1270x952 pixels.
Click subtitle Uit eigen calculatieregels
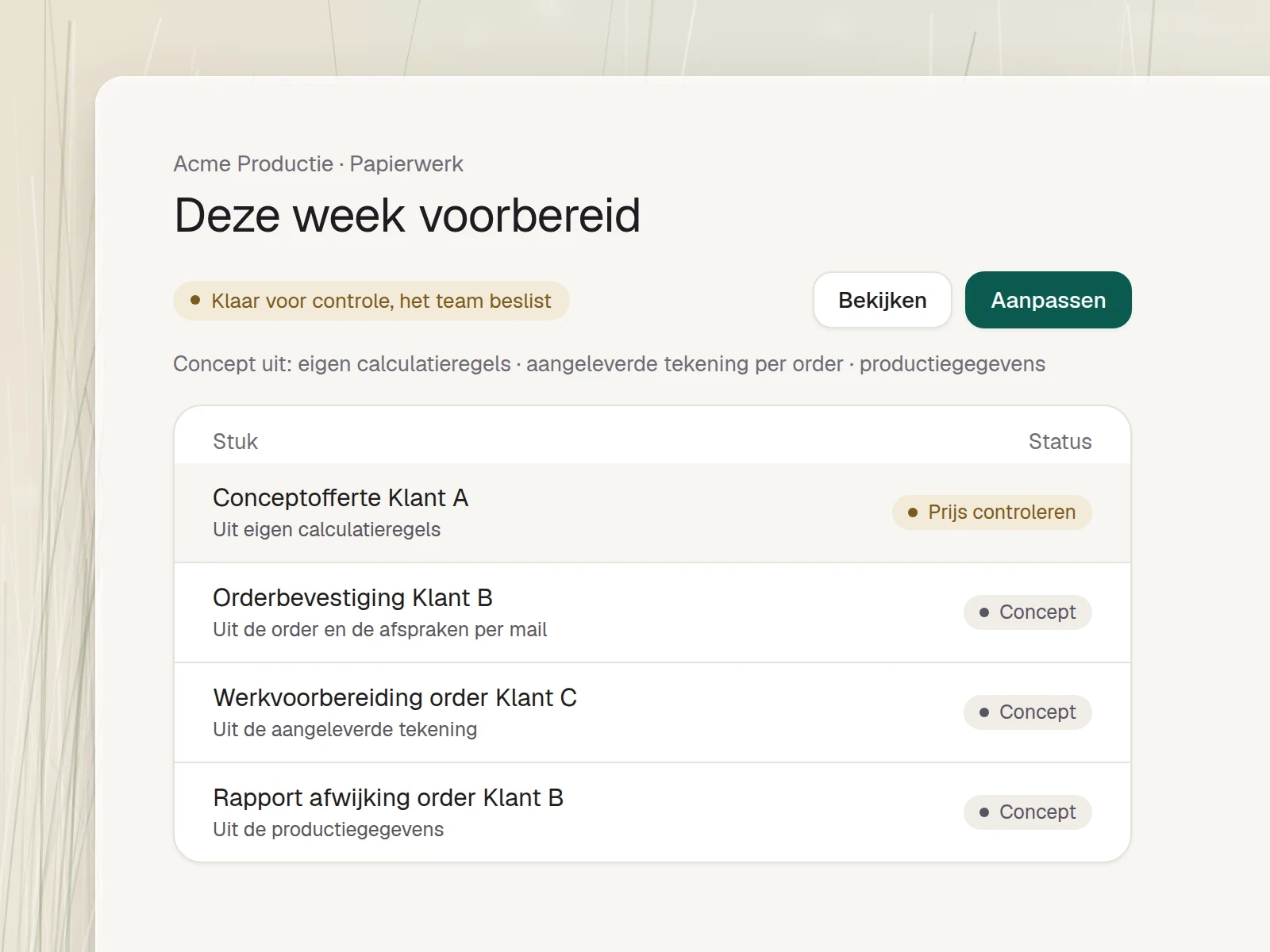pos(326,530)
